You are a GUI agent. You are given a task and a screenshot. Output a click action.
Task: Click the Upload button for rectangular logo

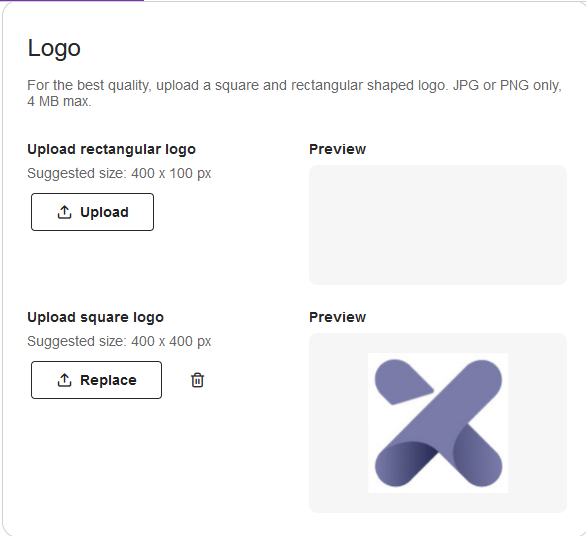(92, 212)
